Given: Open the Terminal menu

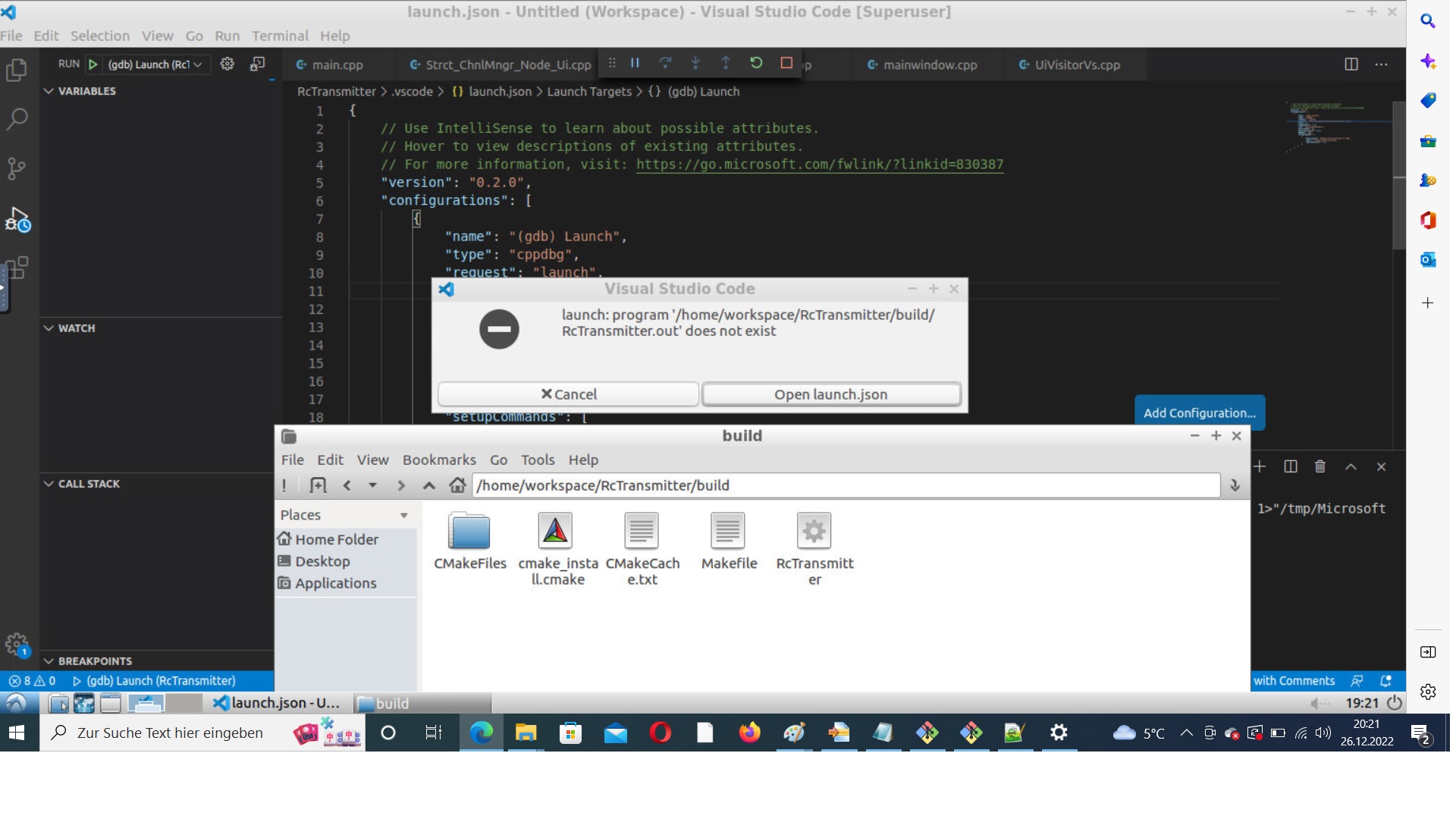Looking at the screenshot, I should 280,36.
